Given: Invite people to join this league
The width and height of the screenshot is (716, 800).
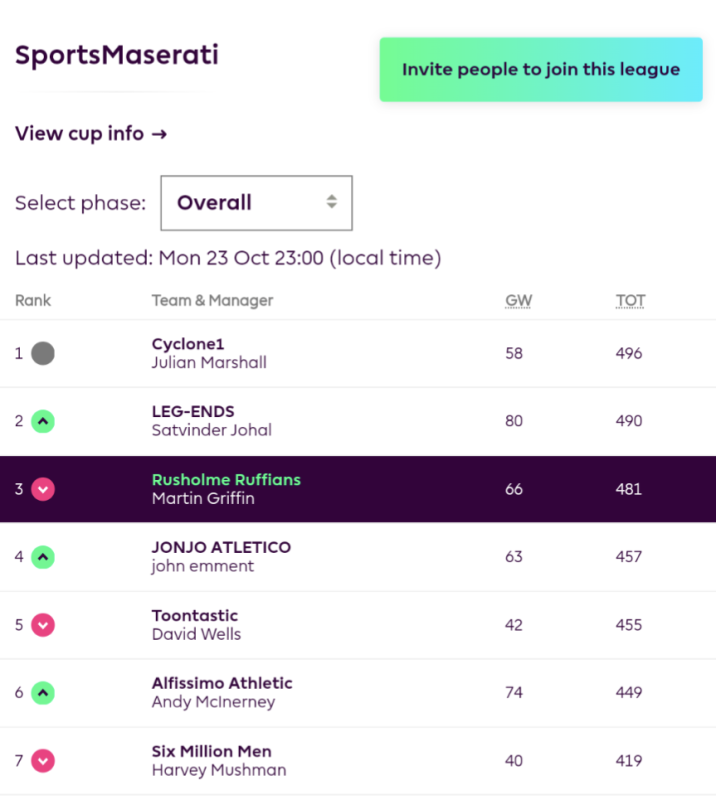Looking at the screenshot, I should pos(541,69).
